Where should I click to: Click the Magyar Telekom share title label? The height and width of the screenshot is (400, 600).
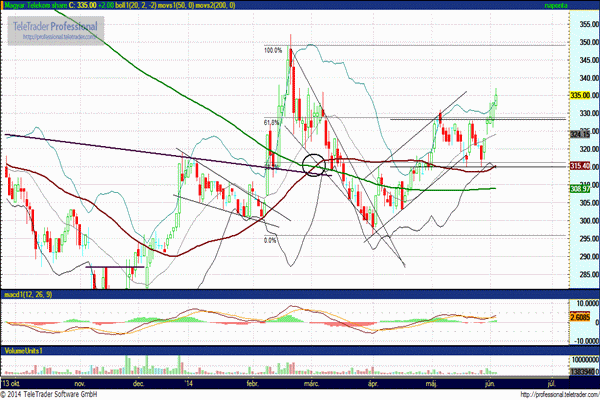click(x=36, y=5)
